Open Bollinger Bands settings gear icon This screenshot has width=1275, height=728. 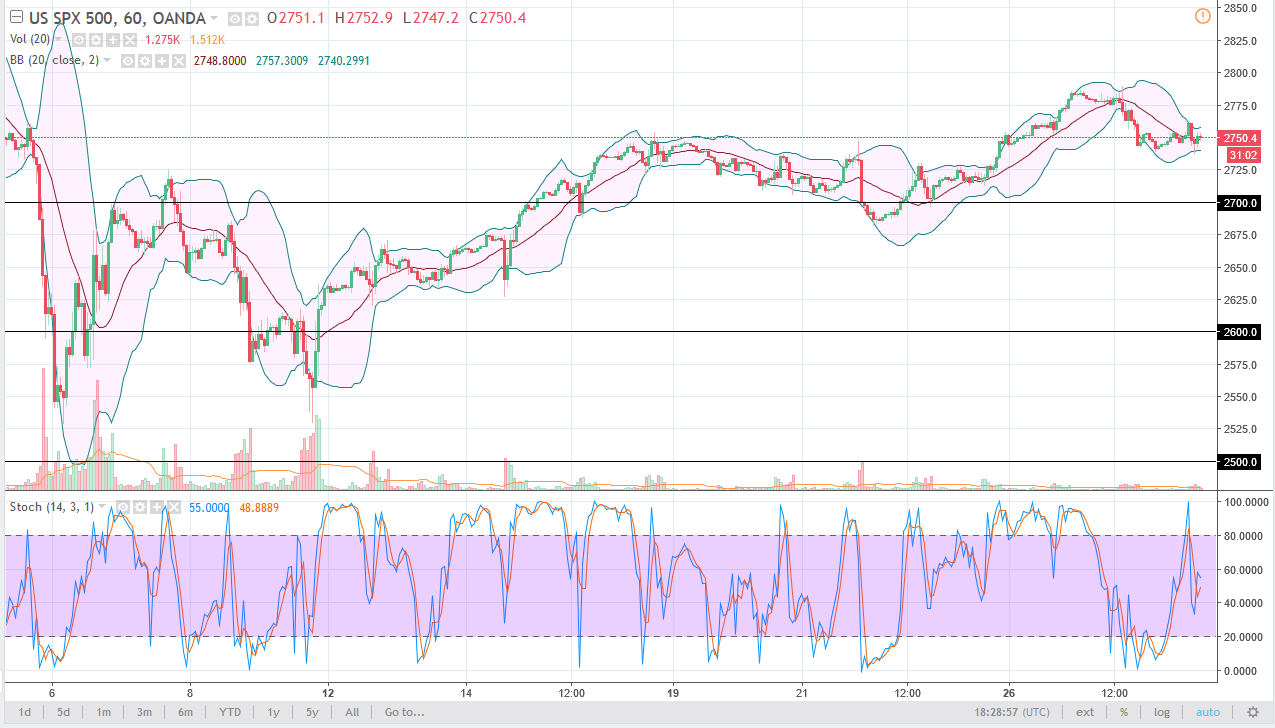pyautogui.click(x=146, y=61)
